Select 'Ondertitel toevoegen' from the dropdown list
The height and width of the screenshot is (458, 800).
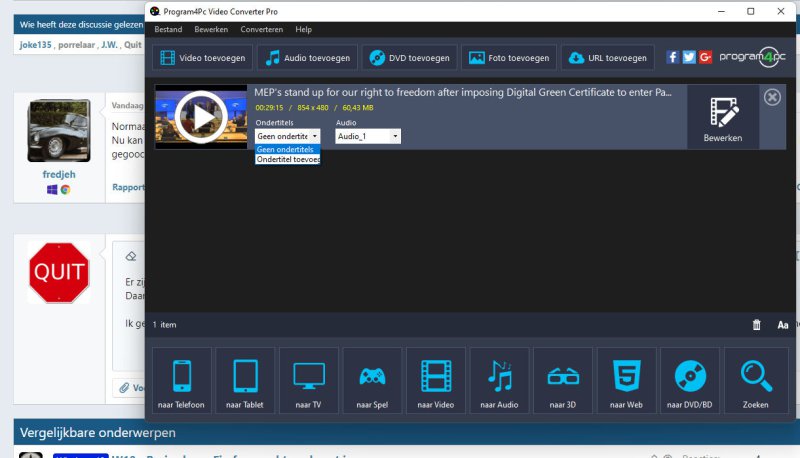[x=288, y=159]
